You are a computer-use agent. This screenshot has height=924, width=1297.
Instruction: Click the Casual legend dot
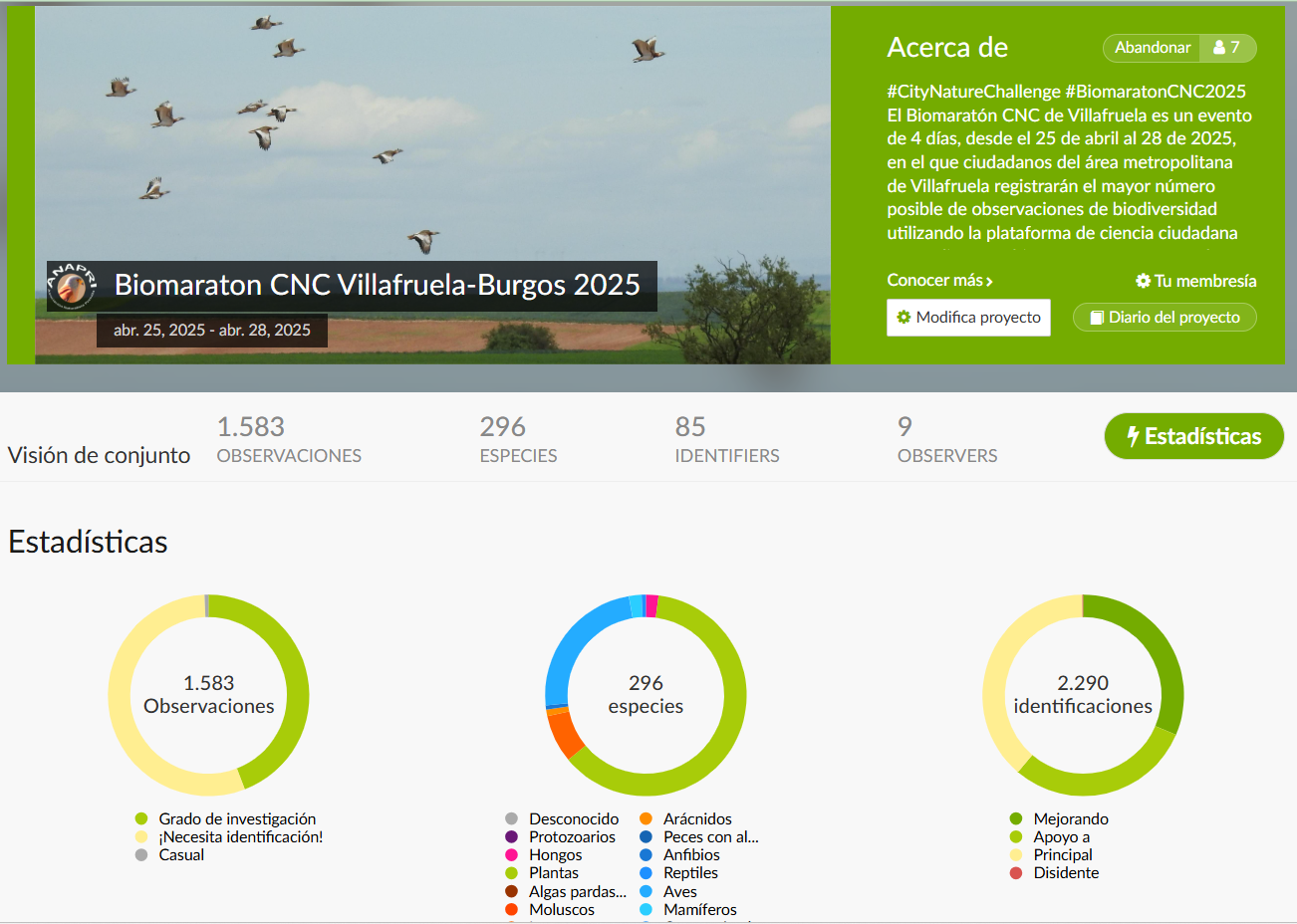[141, 855]
